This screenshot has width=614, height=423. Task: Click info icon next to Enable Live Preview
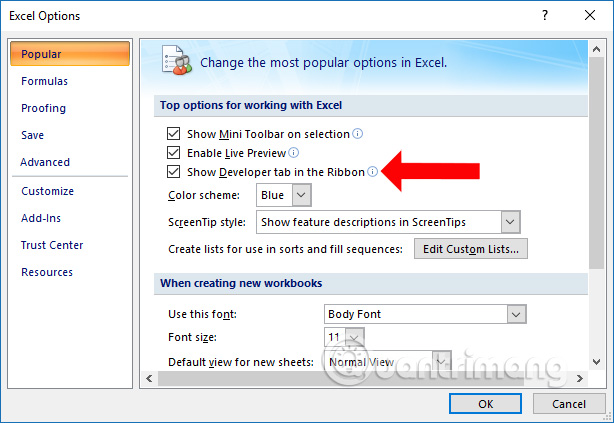click(x=293, y=153)
